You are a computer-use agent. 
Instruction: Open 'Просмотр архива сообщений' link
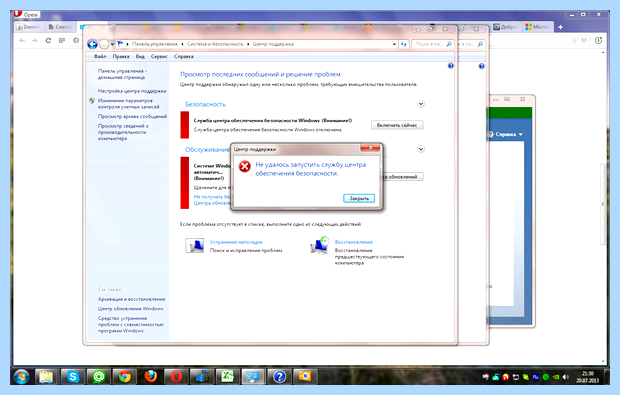pyautogui.click(x=132, y=116)
